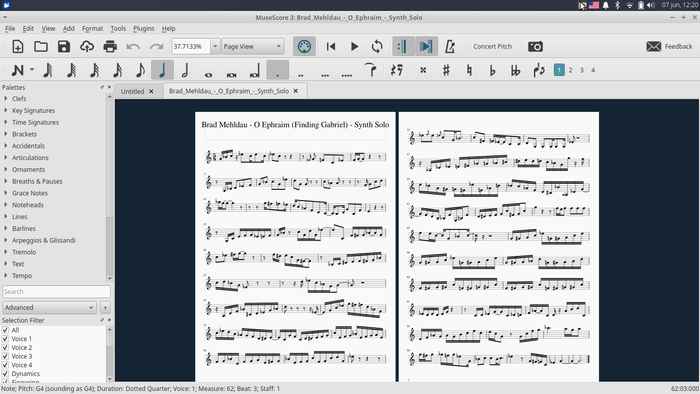Uncheck Voice 1 in Selection Filter
Screen dimensions: 700x394
coord(5,339)
